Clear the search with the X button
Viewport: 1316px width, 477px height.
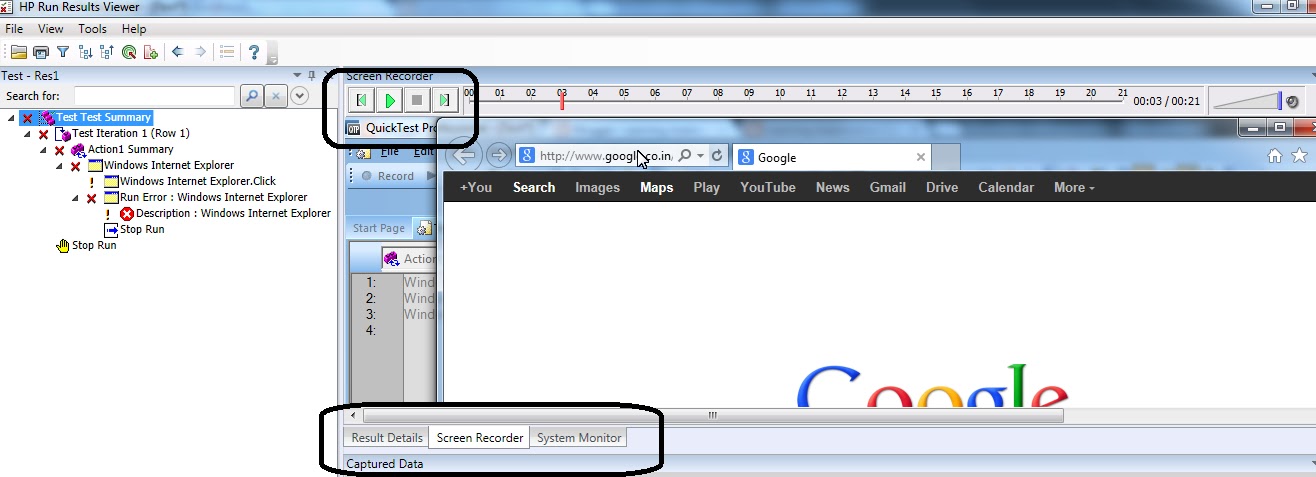click(275, 96)
